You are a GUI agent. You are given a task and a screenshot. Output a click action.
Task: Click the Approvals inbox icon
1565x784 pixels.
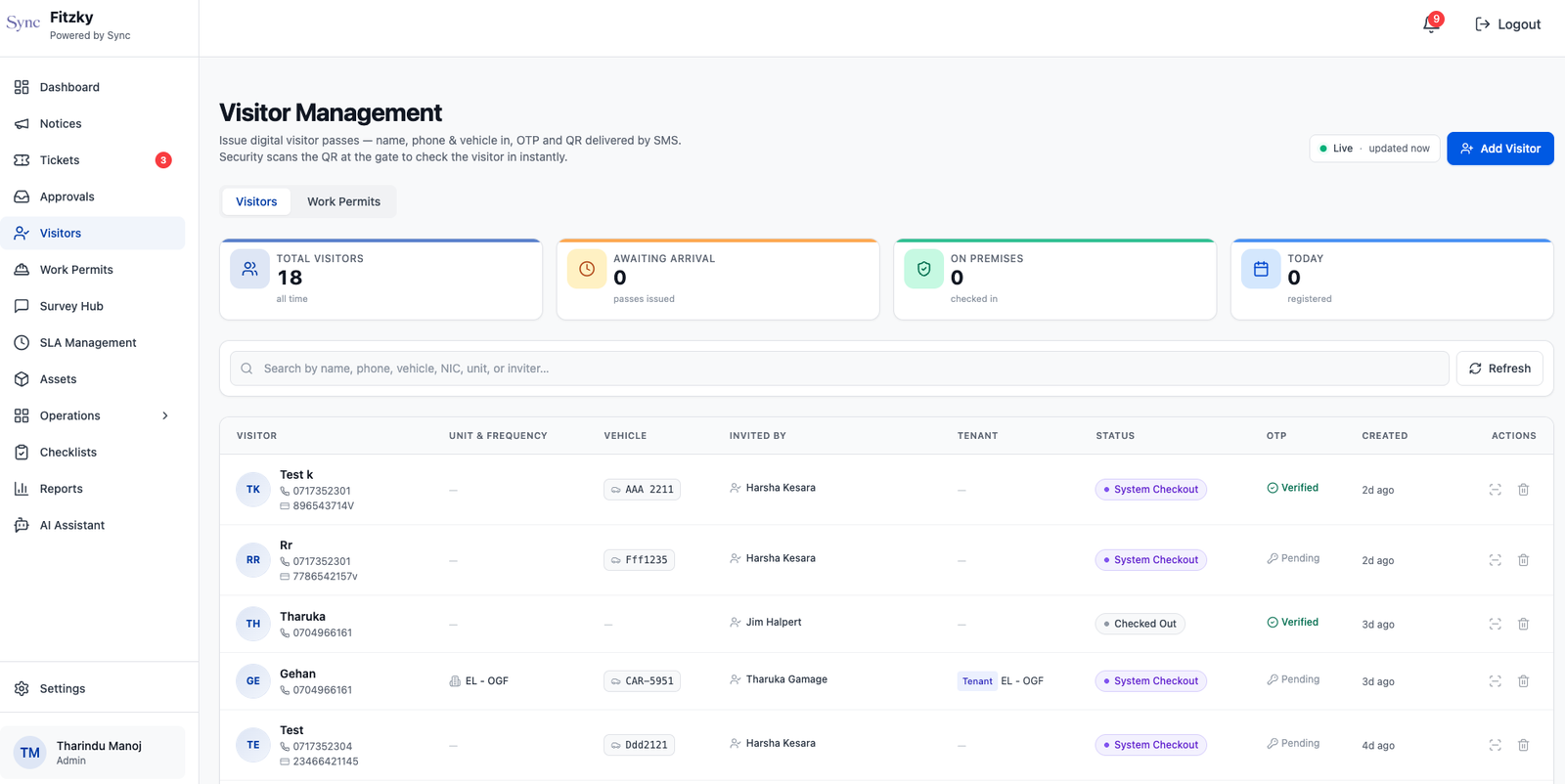(x=22, y=196)
